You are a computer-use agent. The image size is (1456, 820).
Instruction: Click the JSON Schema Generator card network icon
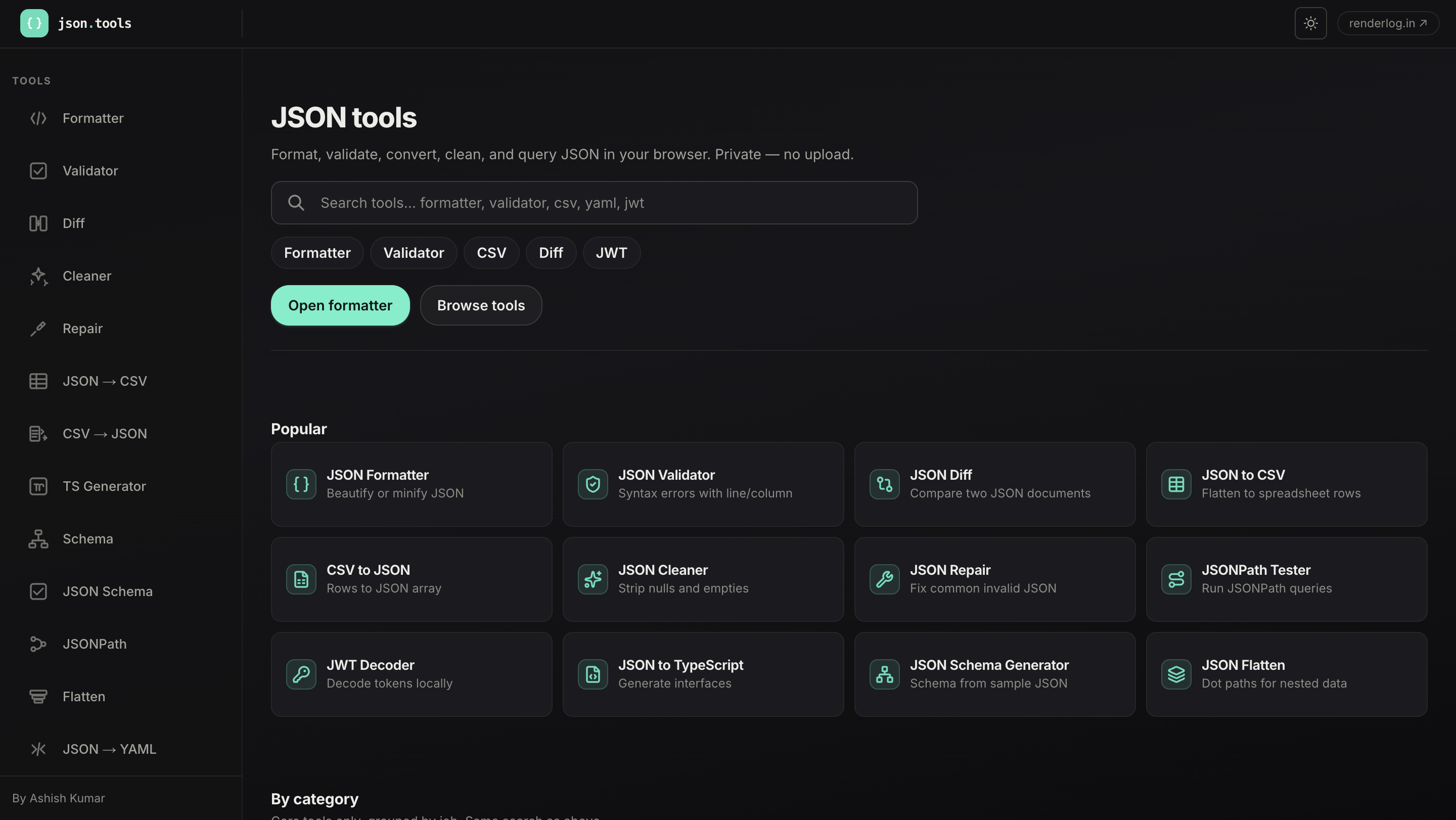(885, 674)
